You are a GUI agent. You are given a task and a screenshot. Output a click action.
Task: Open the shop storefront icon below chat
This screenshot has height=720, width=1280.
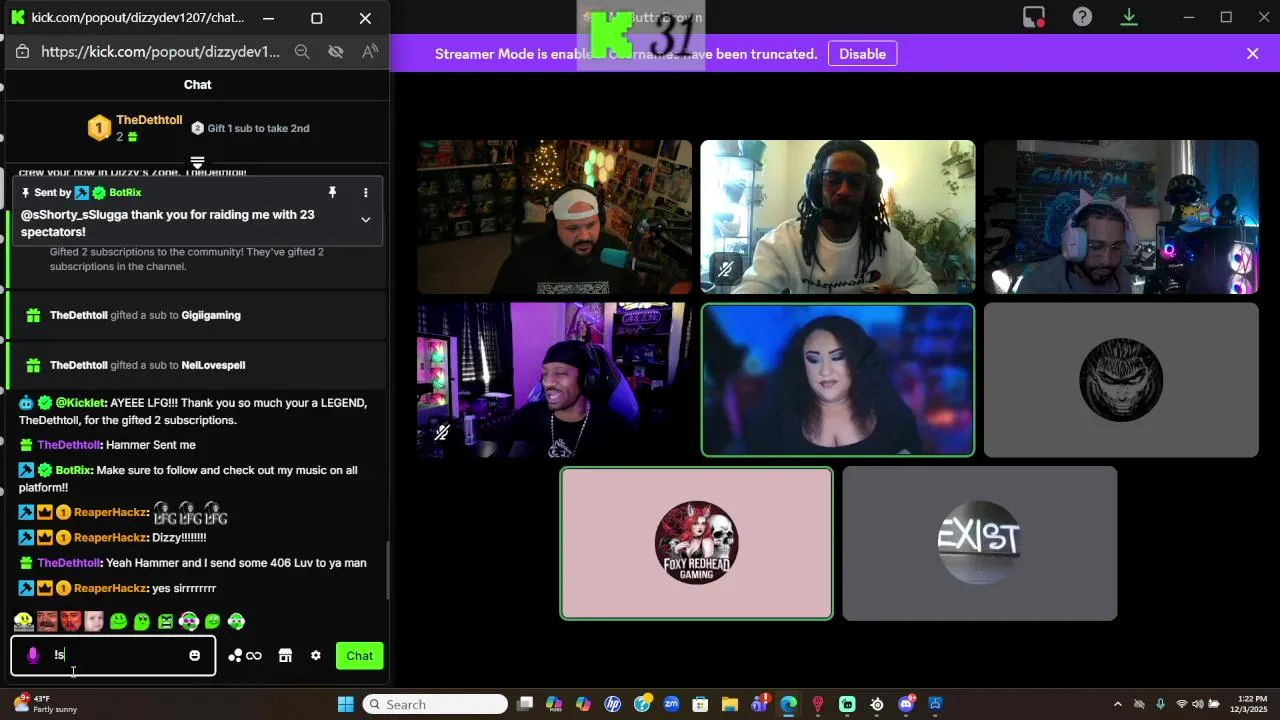tap(285, 656)
